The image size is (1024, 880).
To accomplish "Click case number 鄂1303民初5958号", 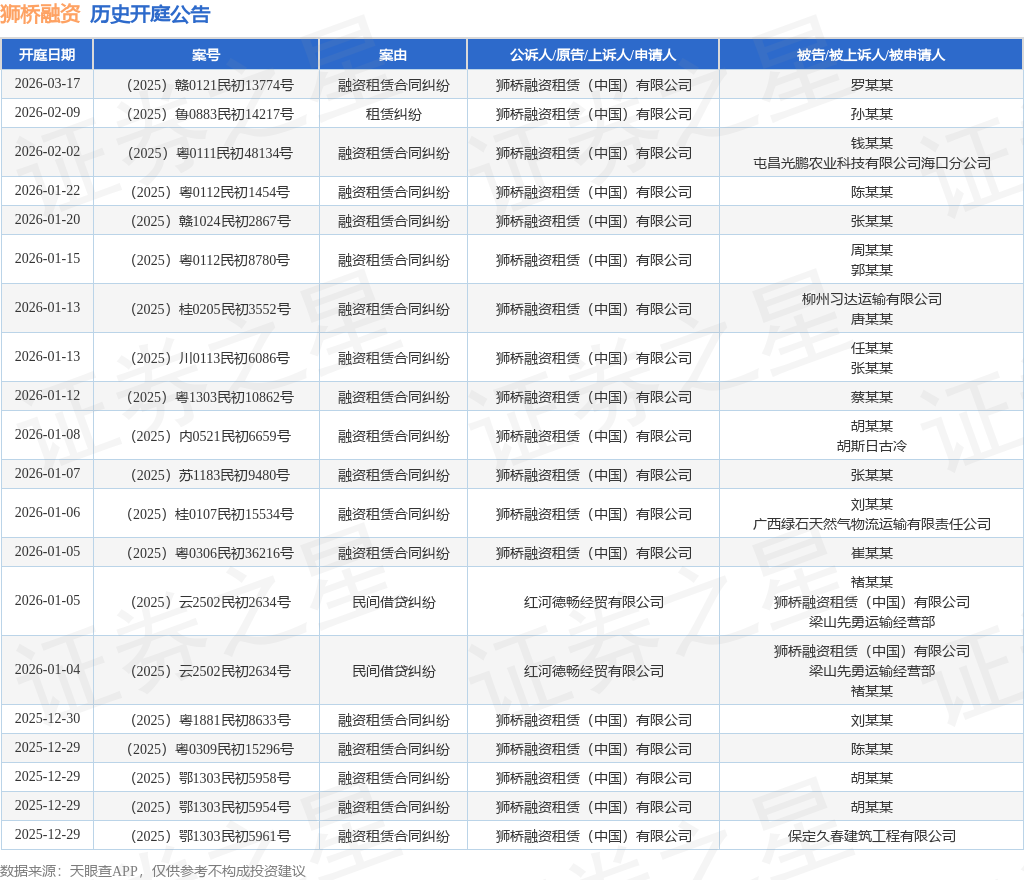I will click(x=210, y=778).
